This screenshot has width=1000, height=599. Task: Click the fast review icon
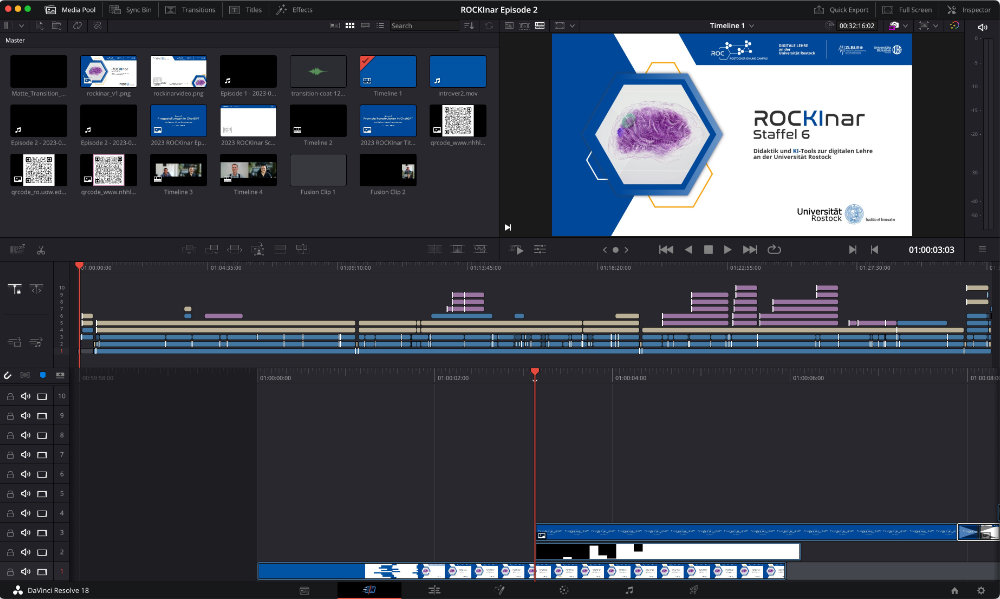pyautogui.click(x=517, y=249)
